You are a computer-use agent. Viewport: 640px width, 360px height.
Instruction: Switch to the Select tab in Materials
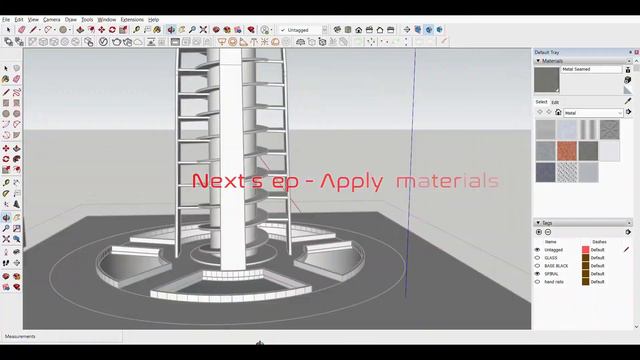541,102
